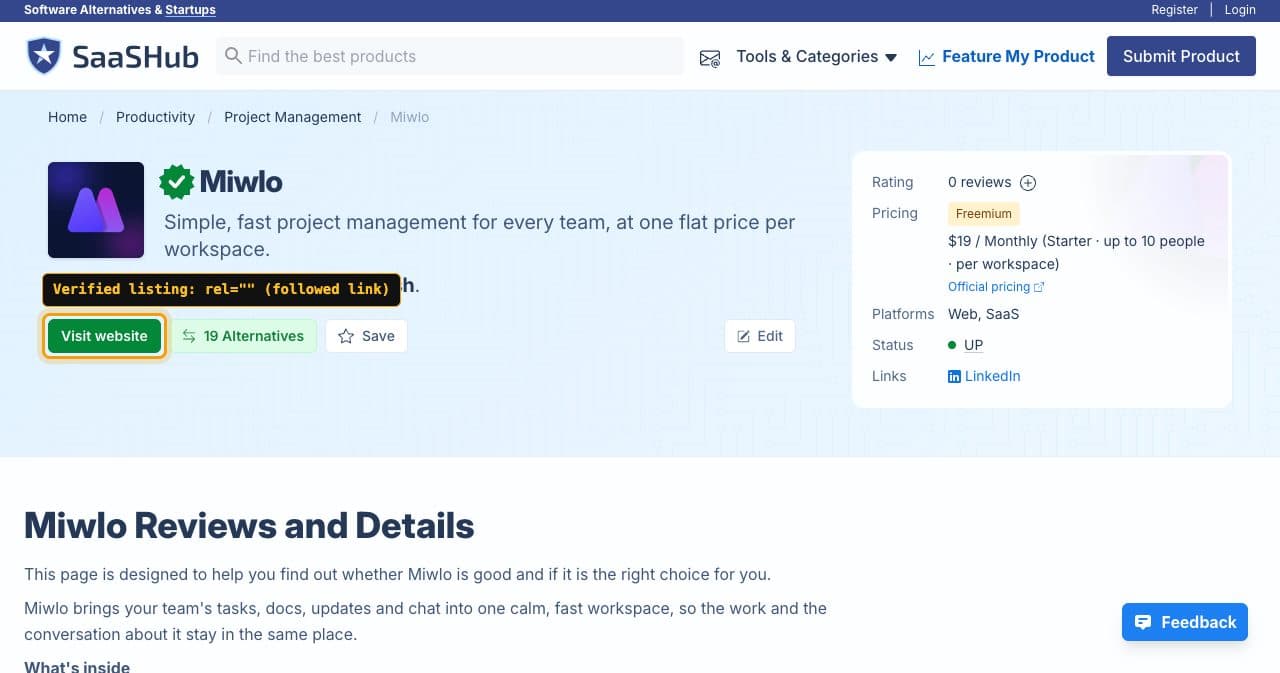Click the Edit listing button
Image resolution: width=1280 pixels, height=673 pixels.
point(760,336)
